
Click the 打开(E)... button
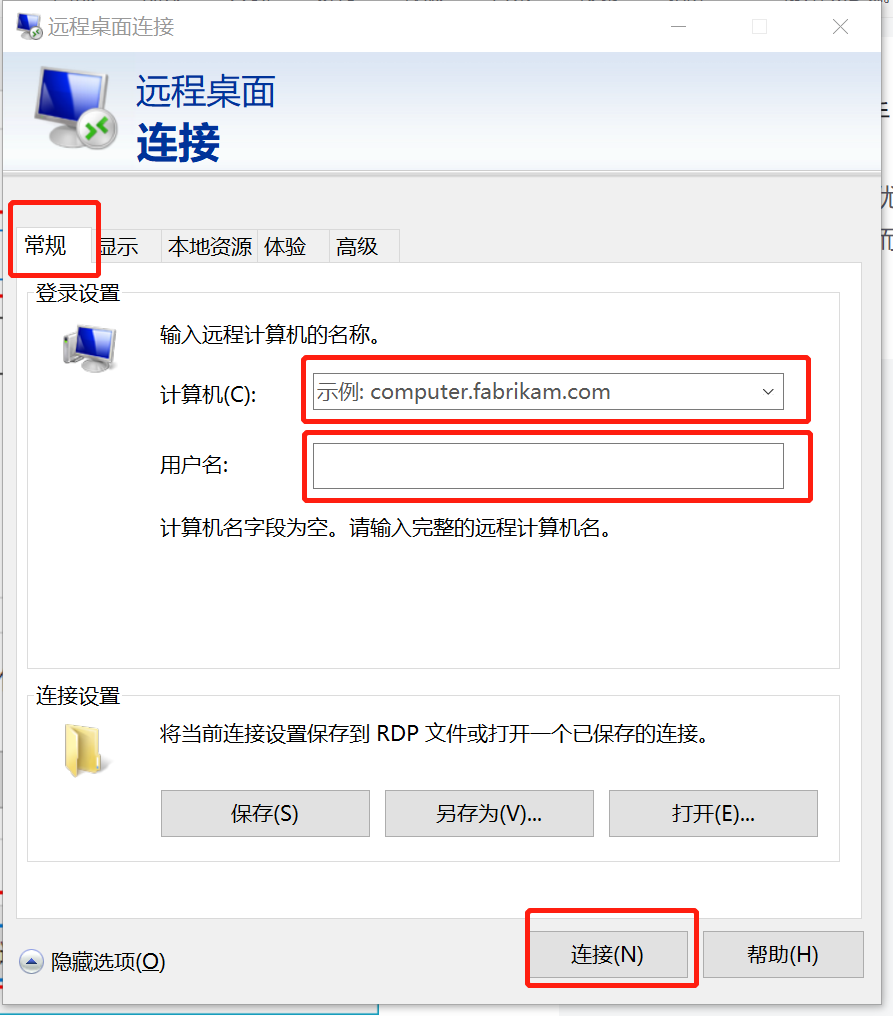713,813
